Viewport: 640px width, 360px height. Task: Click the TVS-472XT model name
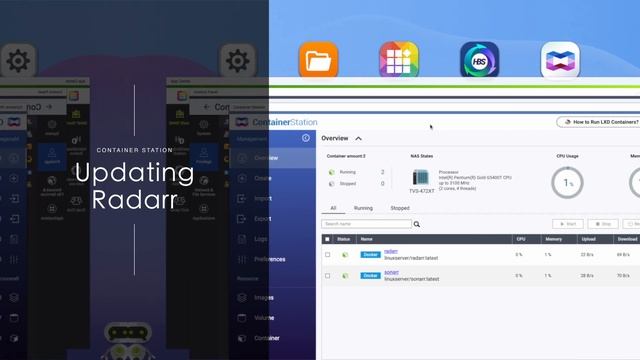[x=422, y=191]
